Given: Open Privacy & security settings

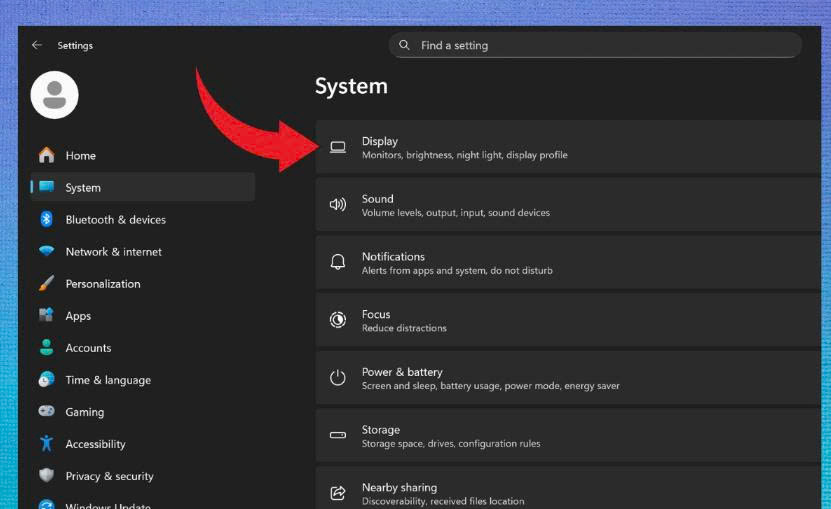Looking at the screenshot, I should pyautogui.click(x=143, y=476).
